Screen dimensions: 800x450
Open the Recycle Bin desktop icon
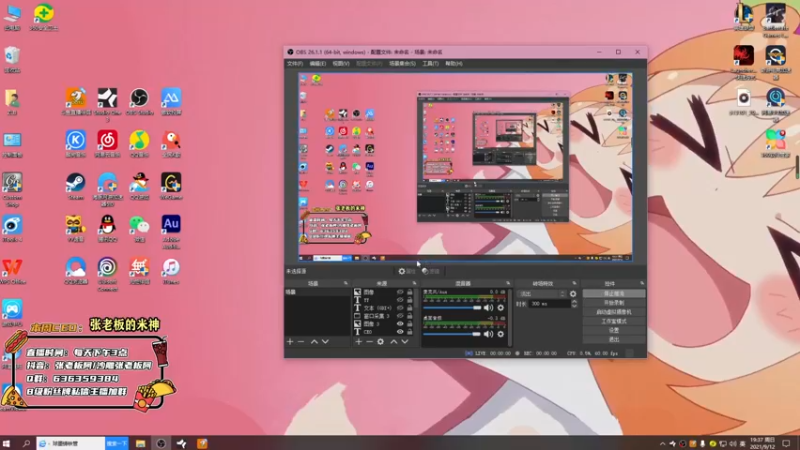12,59
